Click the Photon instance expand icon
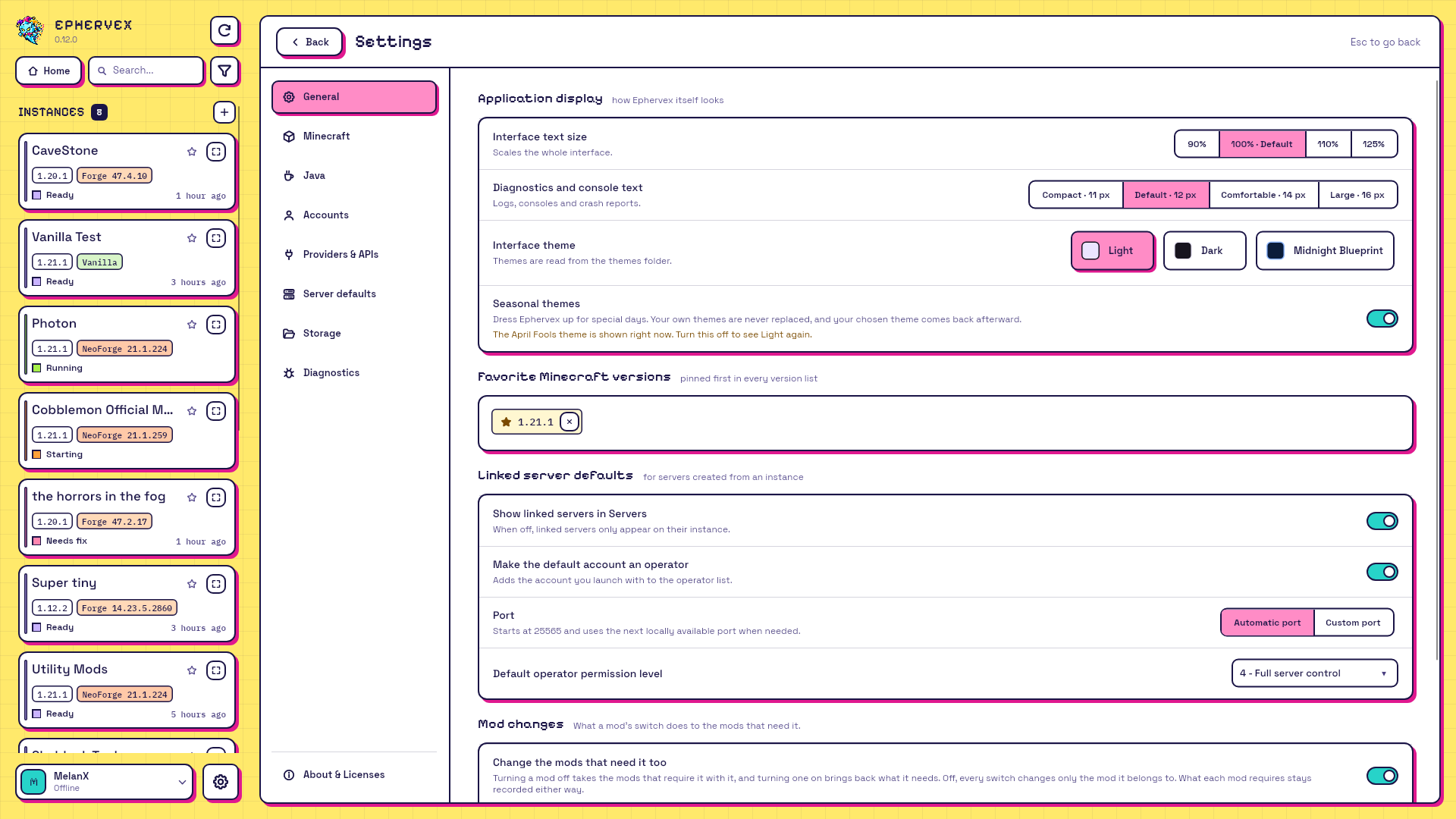 216,325
